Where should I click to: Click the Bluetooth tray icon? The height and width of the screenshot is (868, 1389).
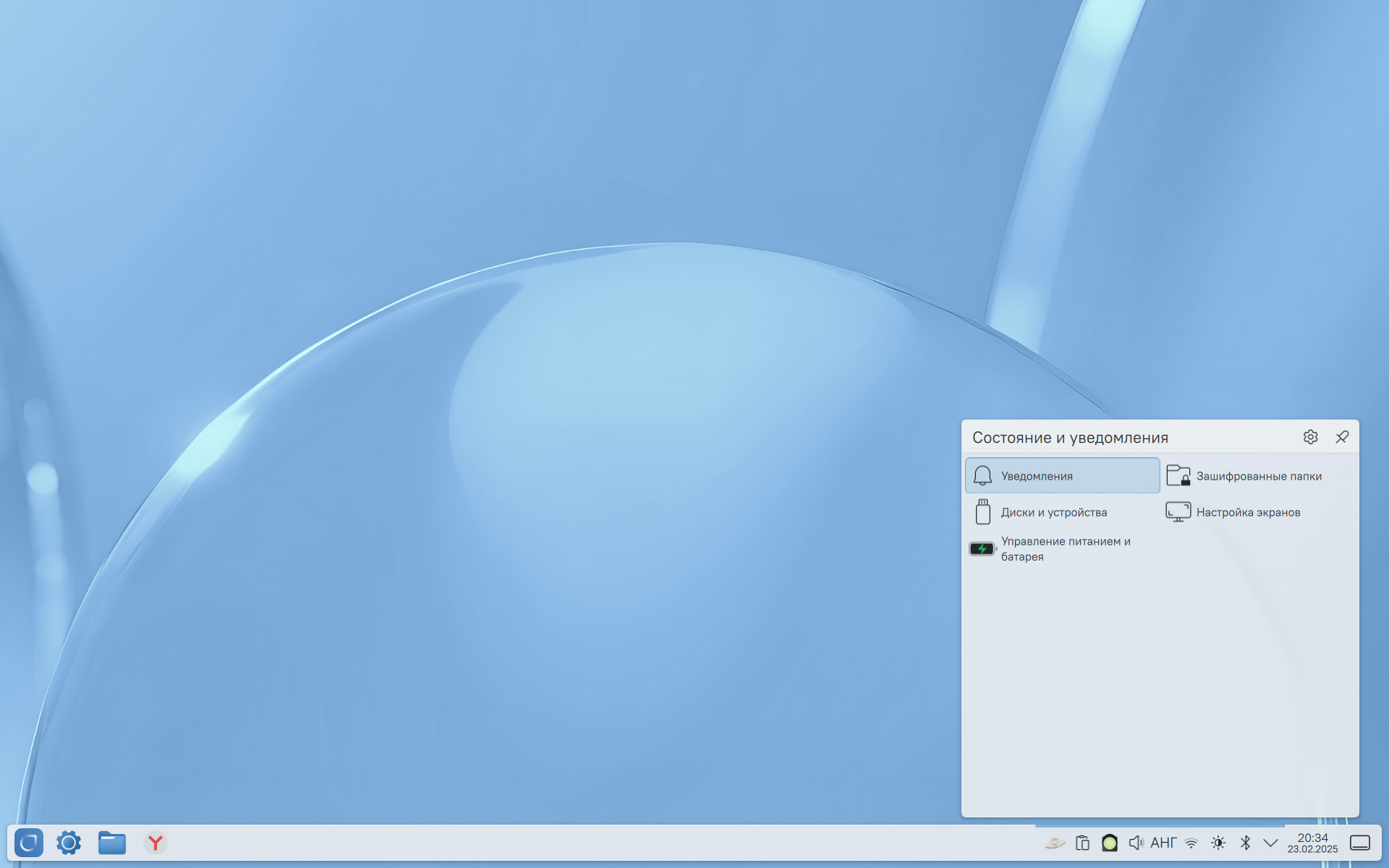[x=1245, y=843]
